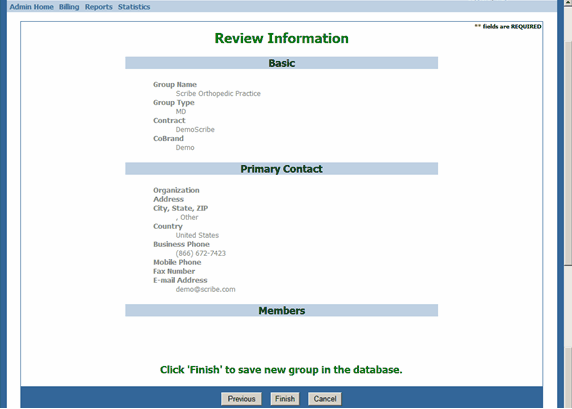Click the scrollbar track below thumb
572x409 pixels.
point(568,306)
